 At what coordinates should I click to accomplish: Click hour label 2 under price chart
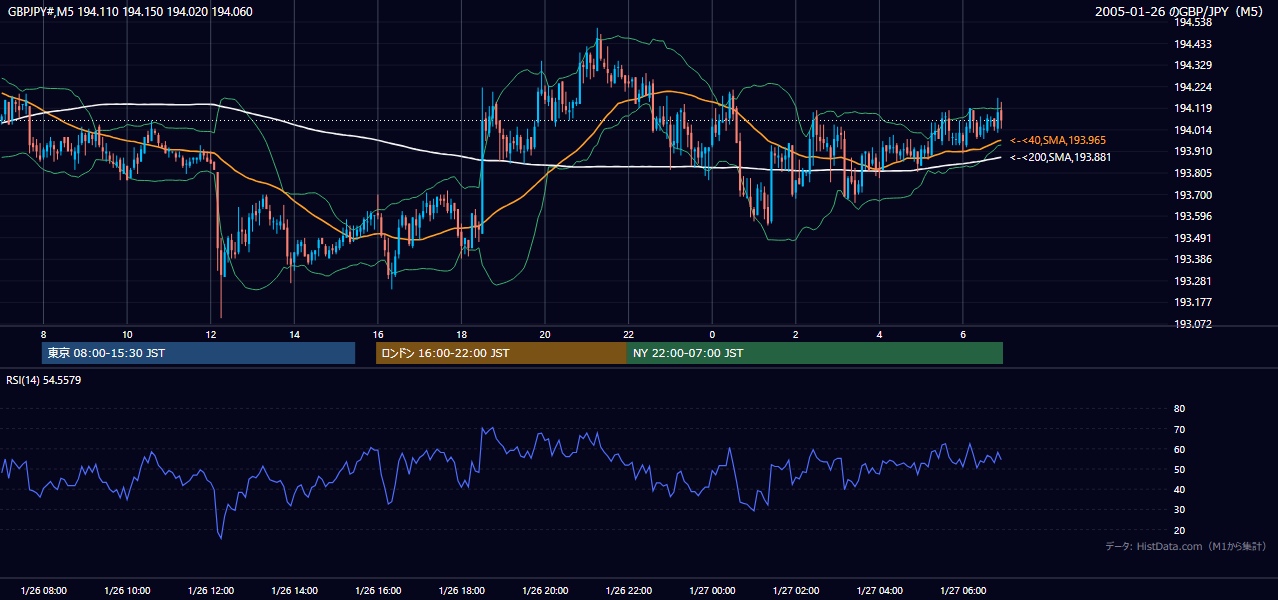pyautogui.click(x=796, y=333)
